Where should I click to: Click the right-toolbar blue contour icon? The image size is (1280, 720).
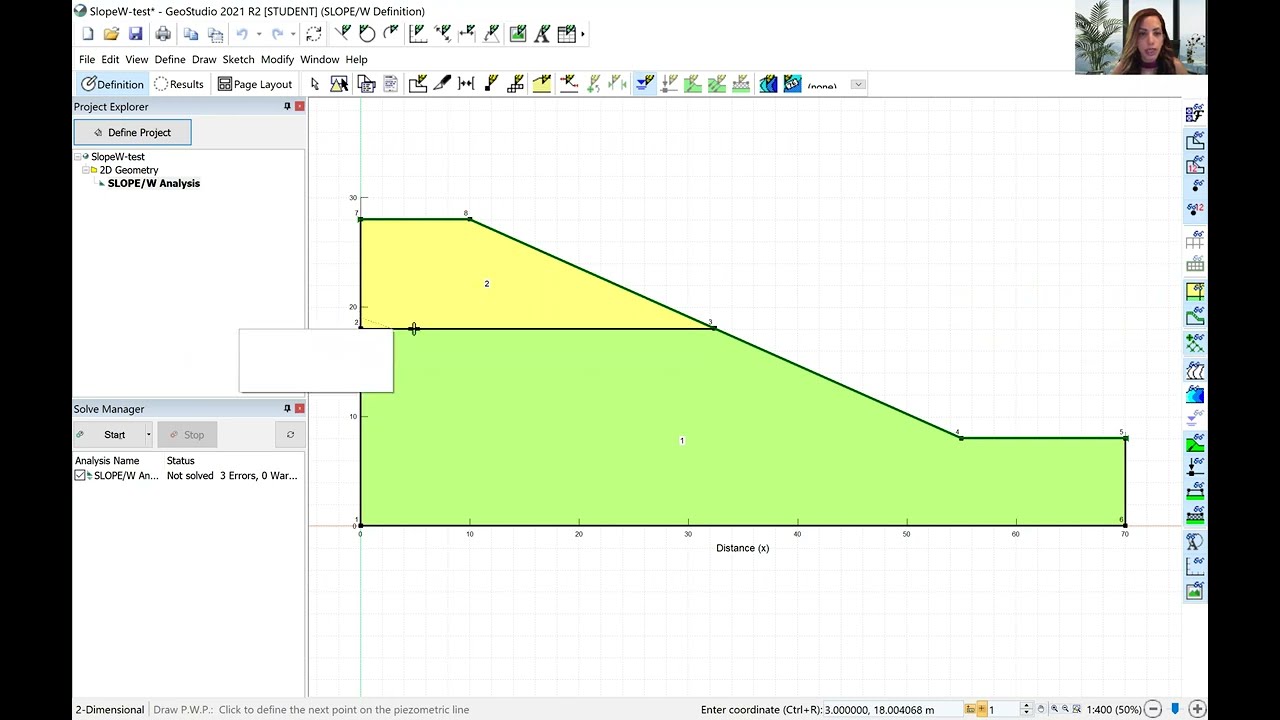(1194, 394)
